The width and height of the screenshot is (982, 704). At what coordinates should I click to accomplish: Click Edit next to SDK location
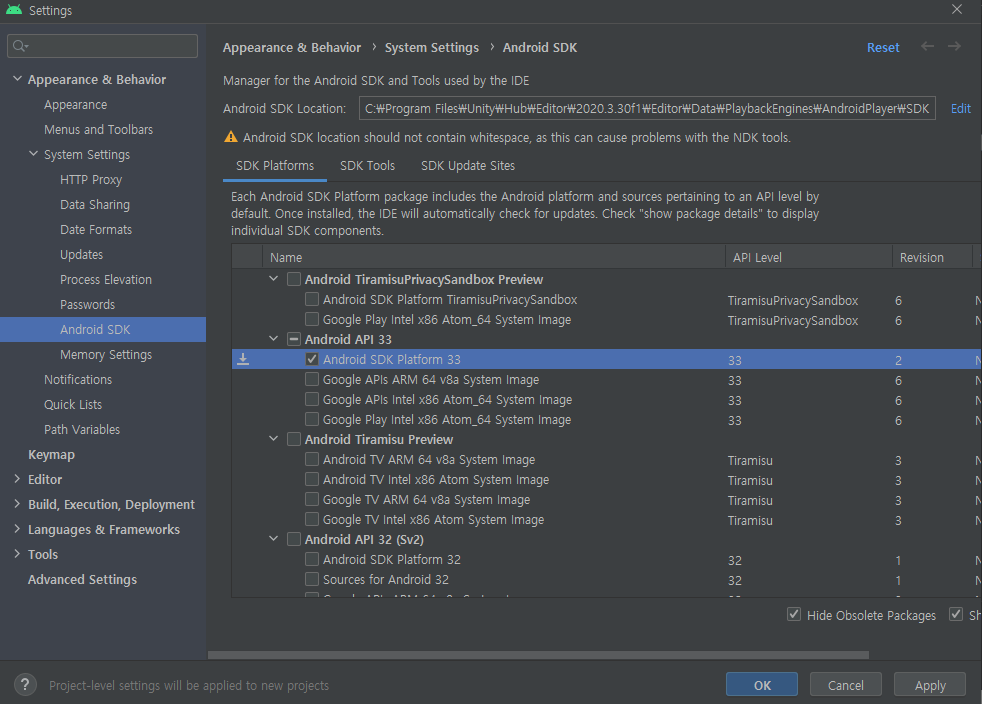(961, 108)
